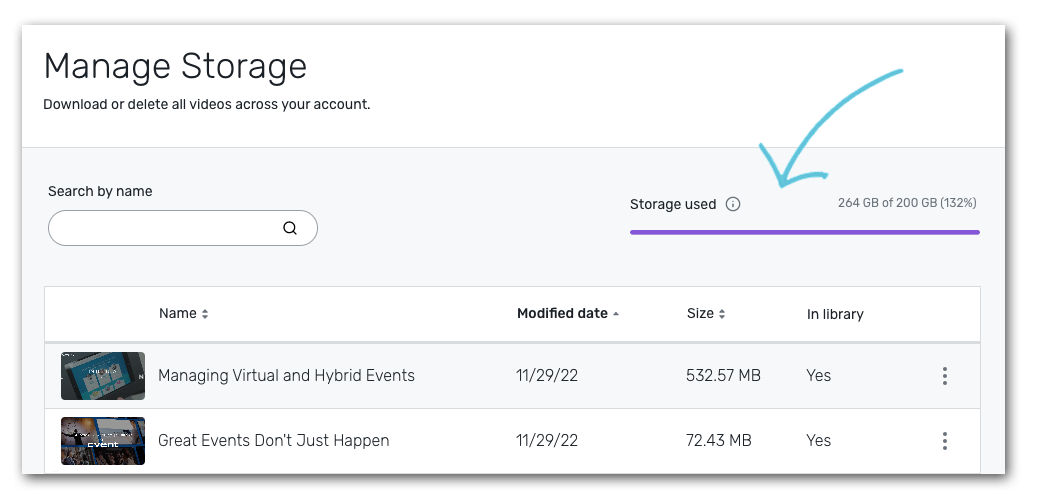The width and height of the screenshot is (1039, 501).
Task: Open options menu for Managing Virtual and Hybrid Events
Action: coord(944,376)
